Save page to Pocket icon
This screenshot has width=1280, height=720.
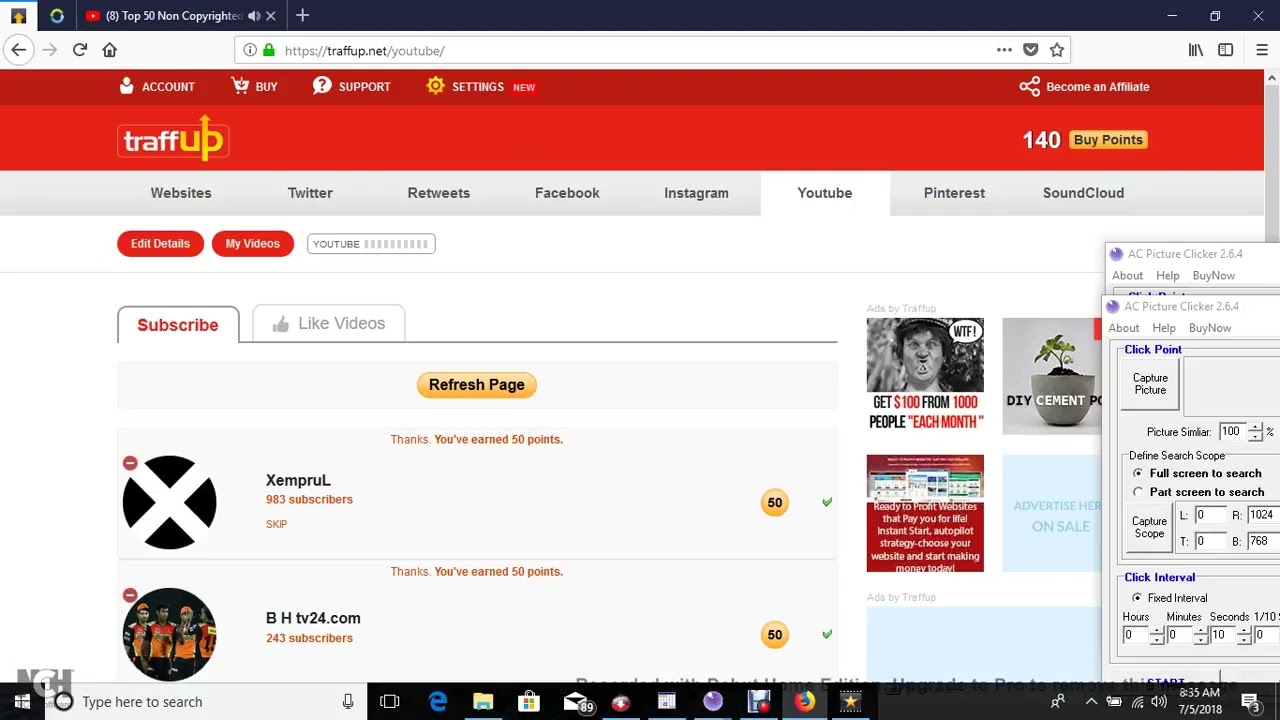[1031, 50]
